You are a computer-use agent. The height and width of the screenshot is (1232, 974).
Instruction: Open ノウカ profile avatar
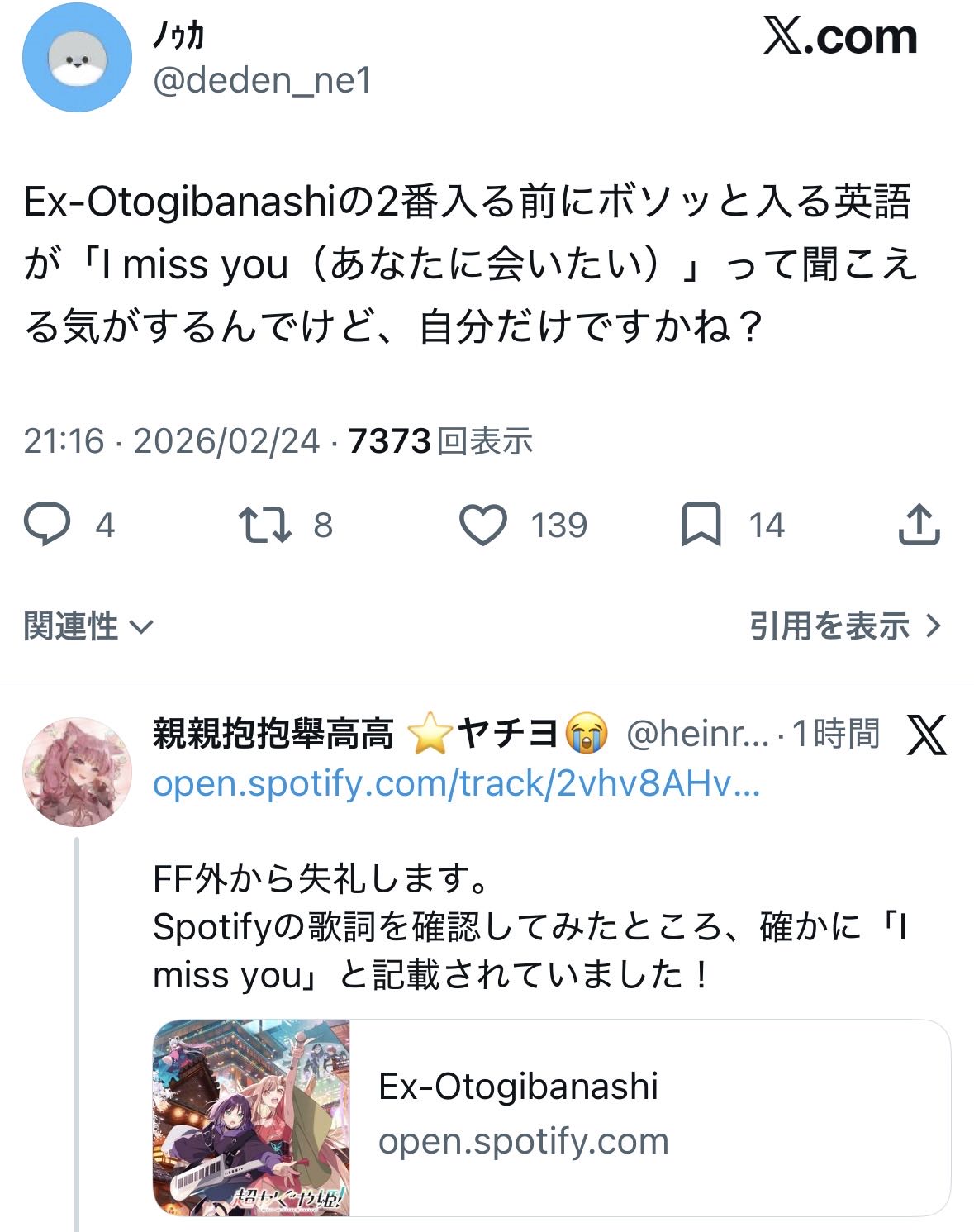(x=77, y=57)
